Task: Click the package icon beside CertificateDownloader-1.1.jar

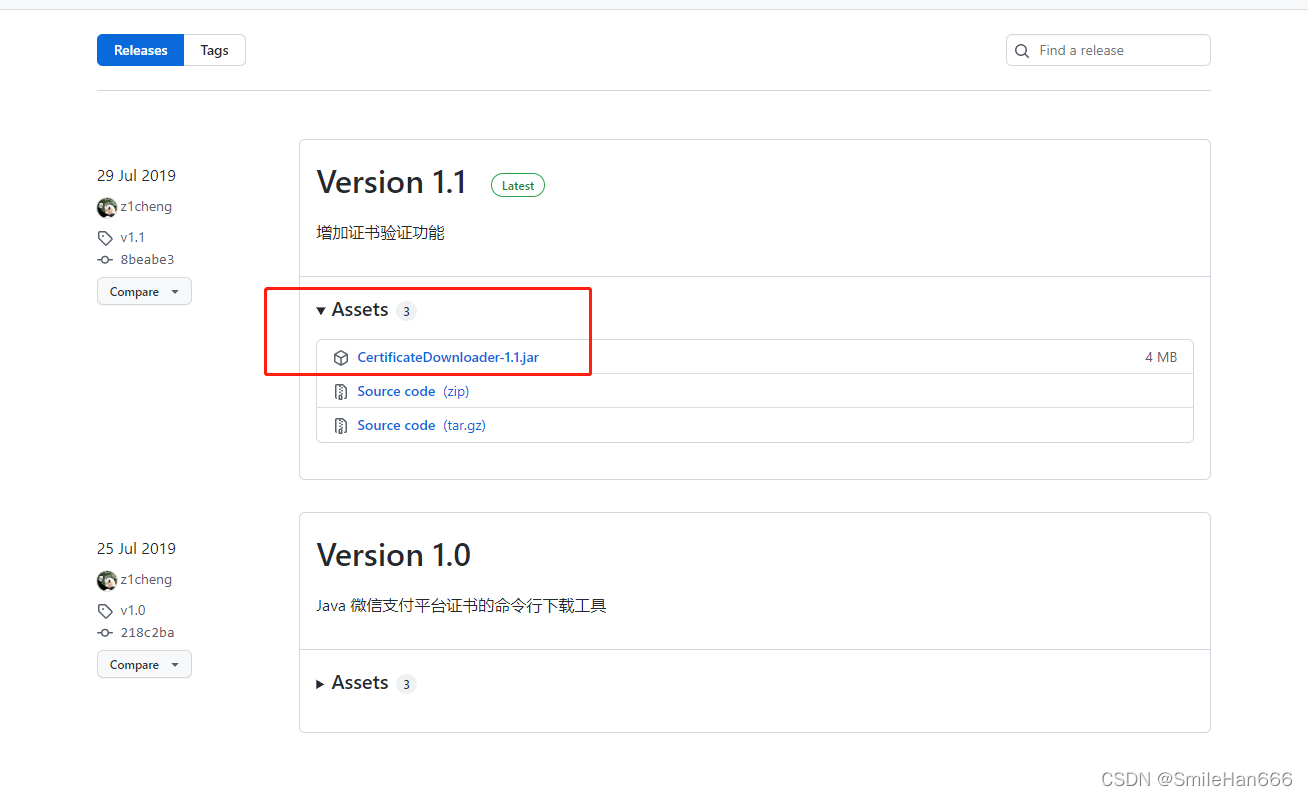Action: click(x=341, y=358)
